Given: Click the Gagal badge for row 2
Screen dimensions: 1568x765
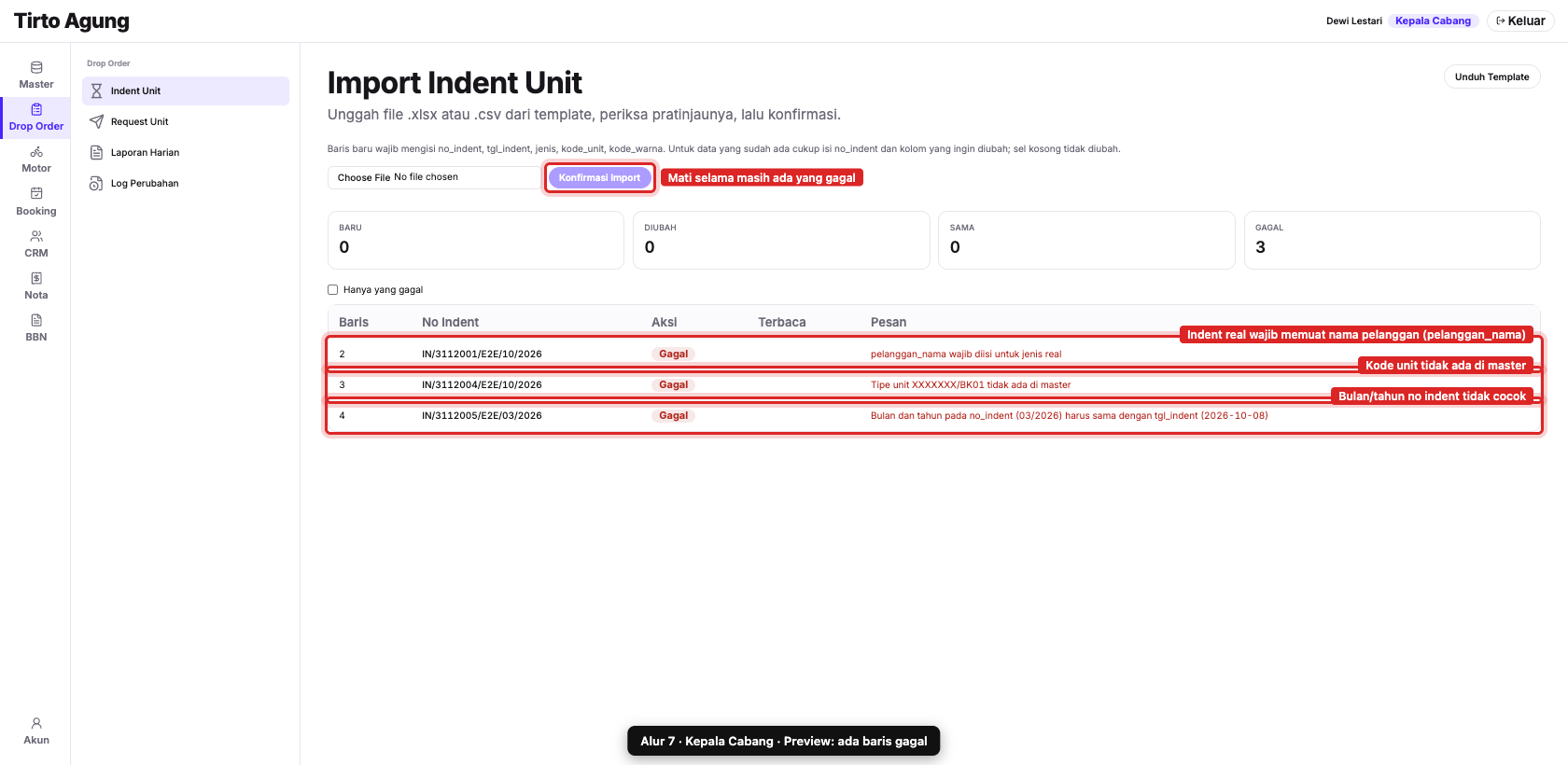Looking at the screenshot, I should click(x=674, y=354).
